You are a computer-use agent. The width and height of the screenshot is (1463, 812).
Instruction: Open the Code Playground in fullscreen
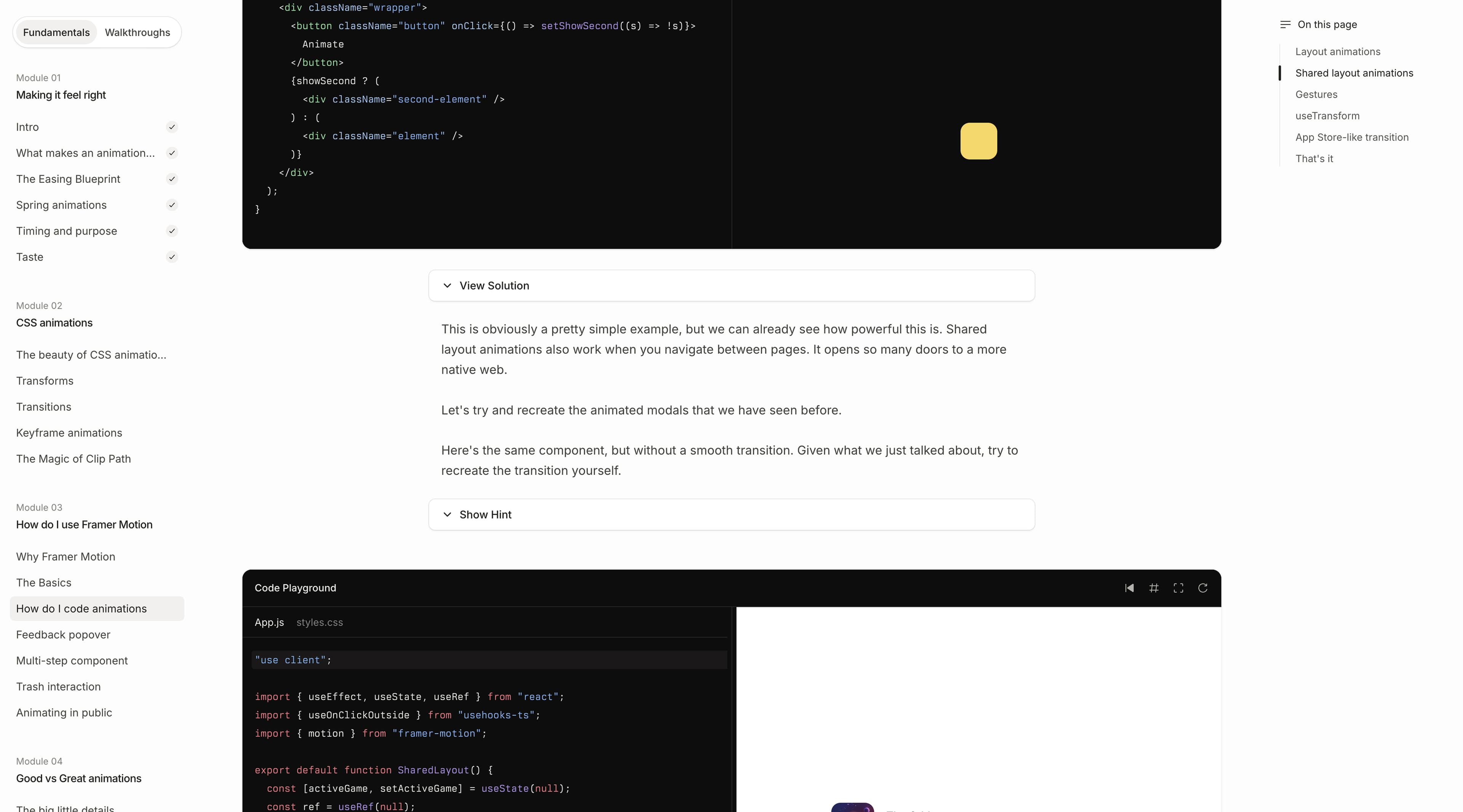[1178, 588]
